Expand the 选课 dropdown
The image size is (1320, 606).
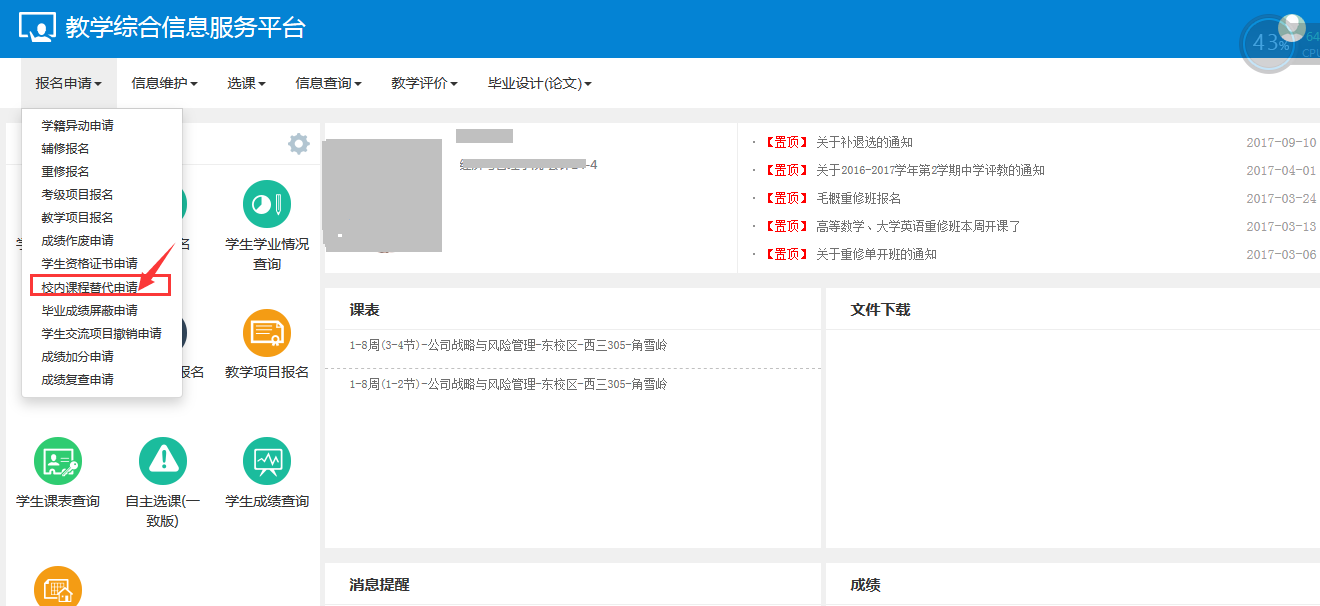(246, 83)
